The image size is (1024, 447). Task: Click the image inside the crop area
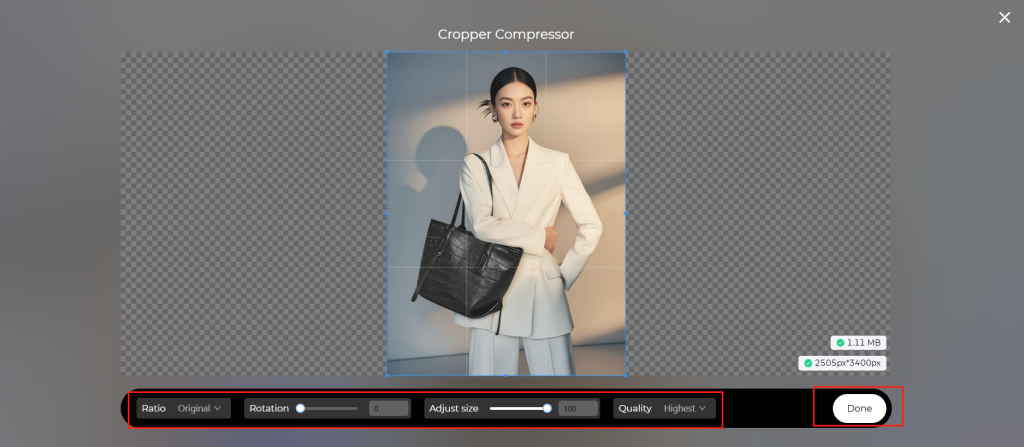(506, 214)
